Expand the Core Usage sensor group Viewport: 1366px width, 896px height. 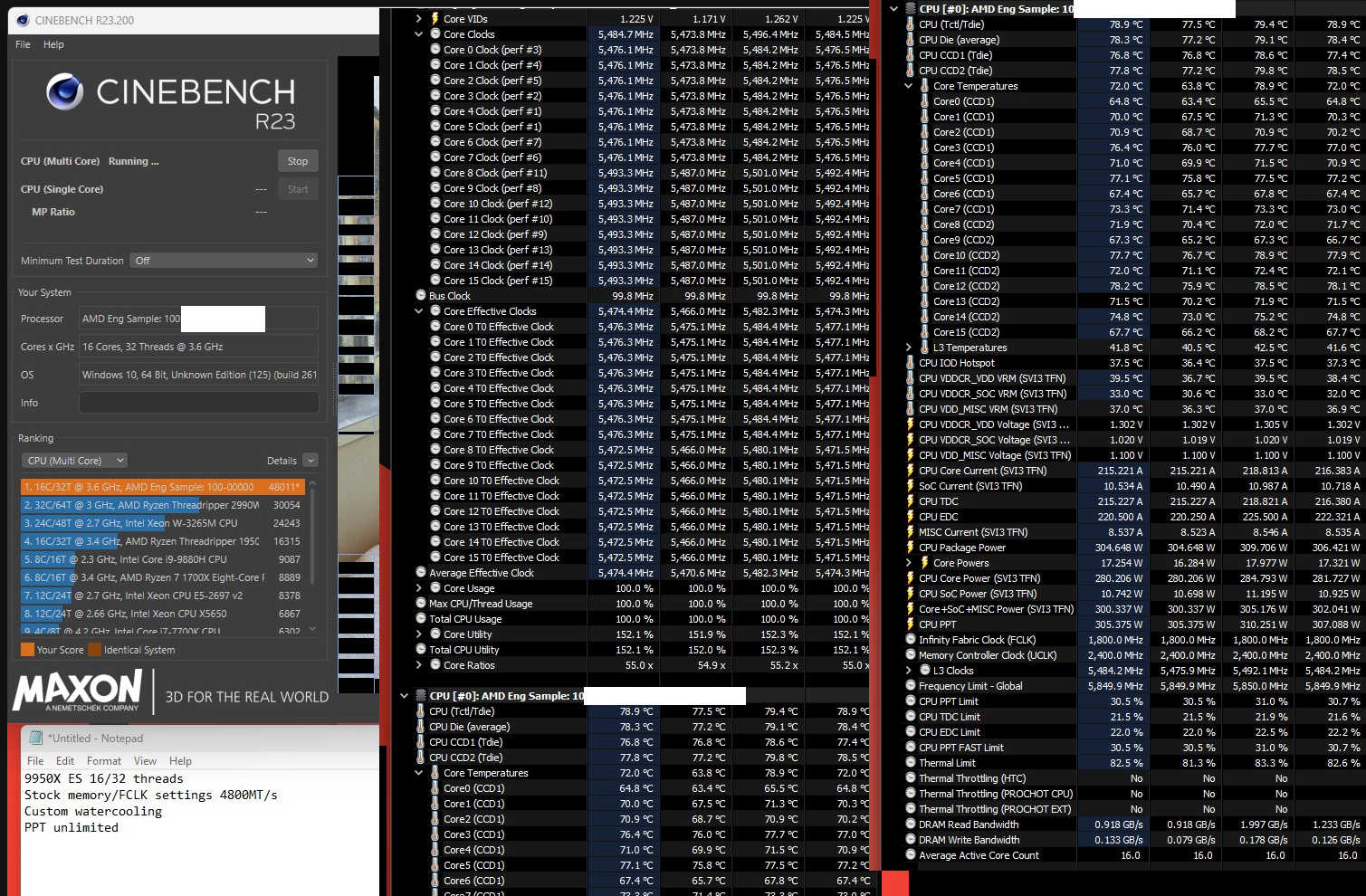coord(418,588)
